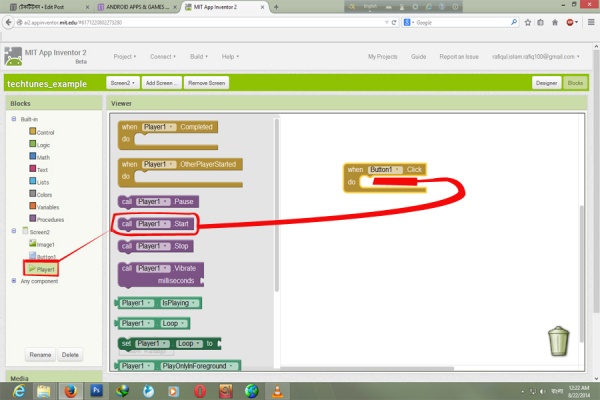Image resolution: width=600 pixels, height=400 pixels.
Task: Select the call Player1.Stop block
Action: coord(155,246)
